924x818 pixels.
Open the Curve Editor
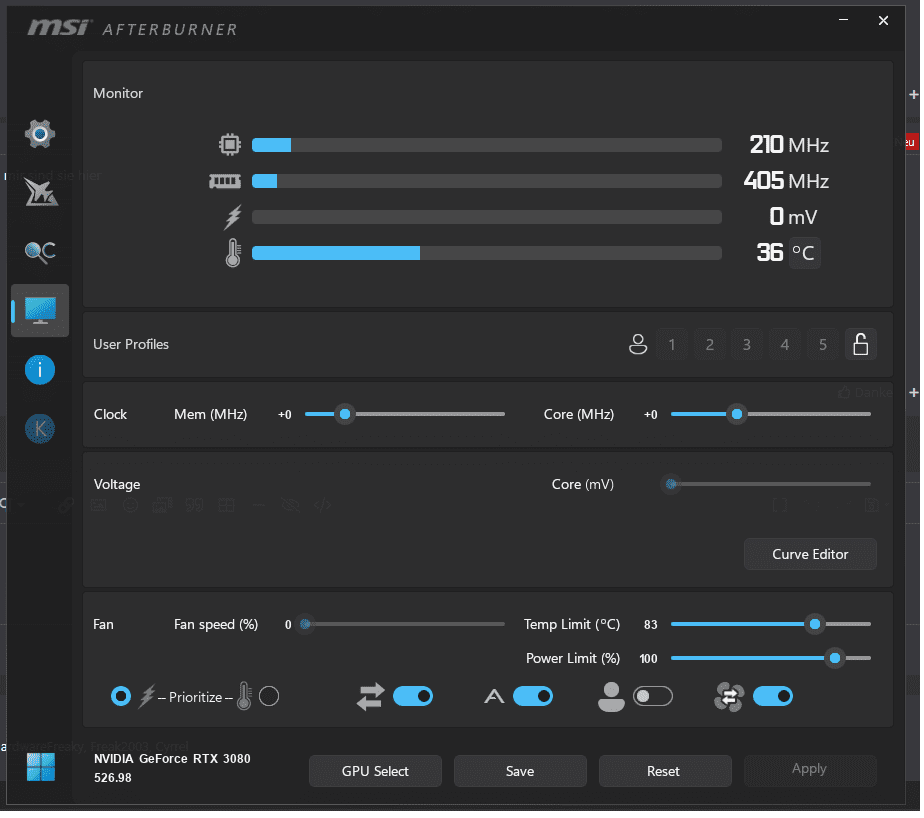[x=811, y=556]
